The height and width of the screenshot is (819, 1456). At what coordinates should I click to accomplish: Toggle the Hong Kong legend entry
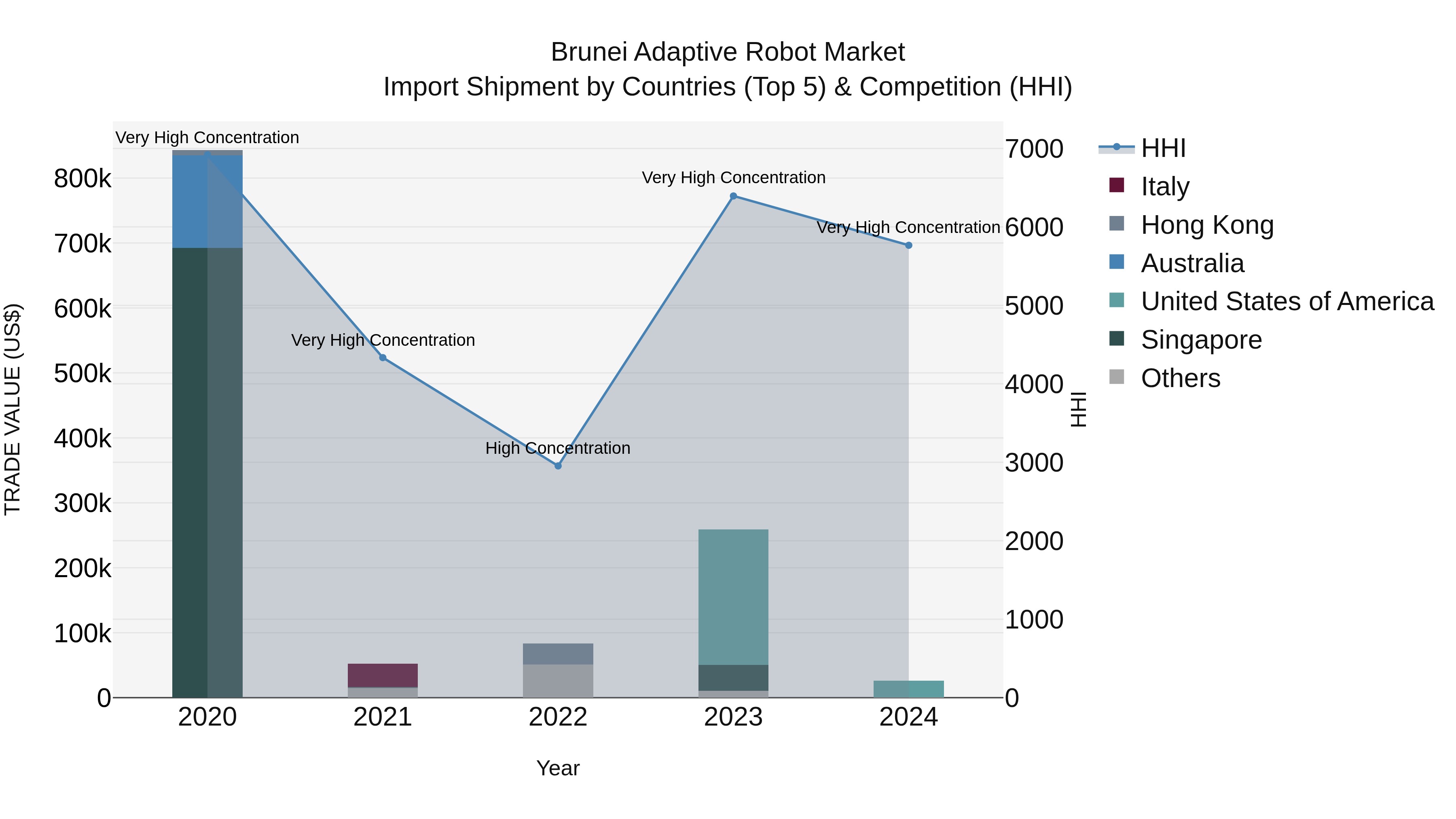(x=1191, y=224)
